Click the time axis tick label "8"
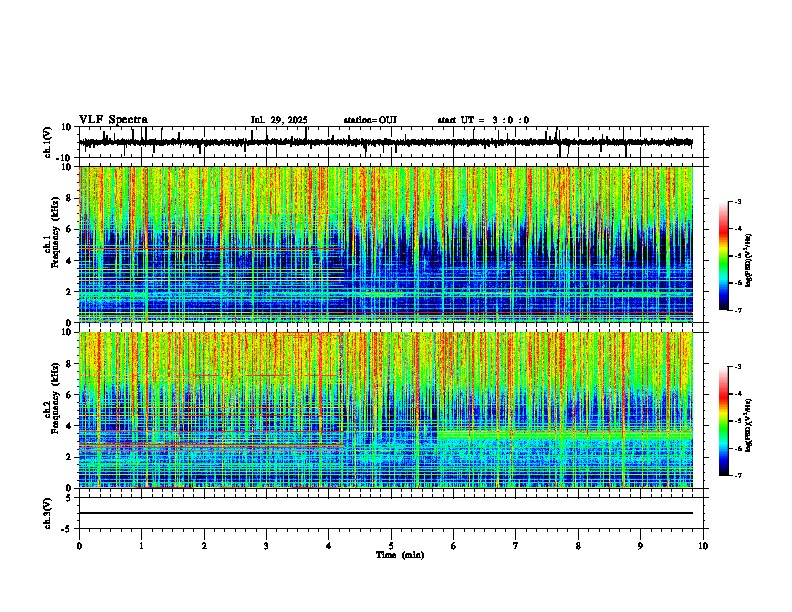The image size is (792, 612). tap(578, 546)
